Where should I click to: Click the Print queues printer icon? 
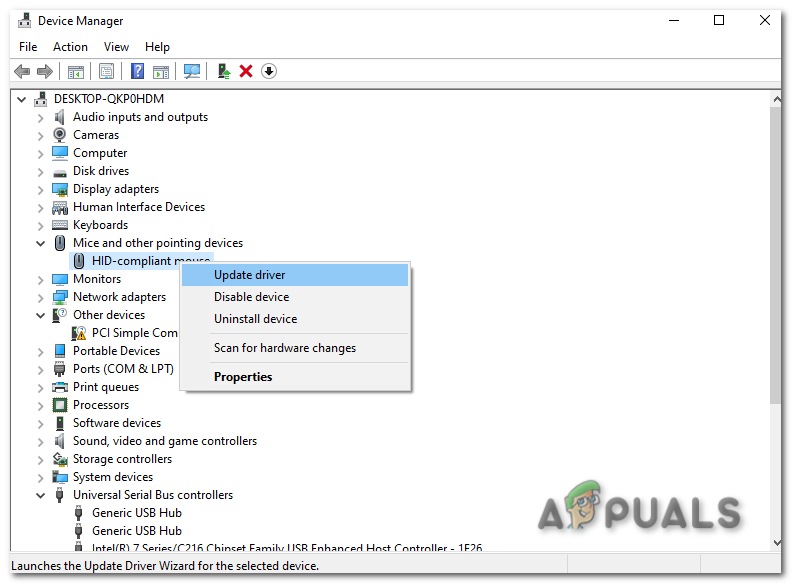(60, 387)
